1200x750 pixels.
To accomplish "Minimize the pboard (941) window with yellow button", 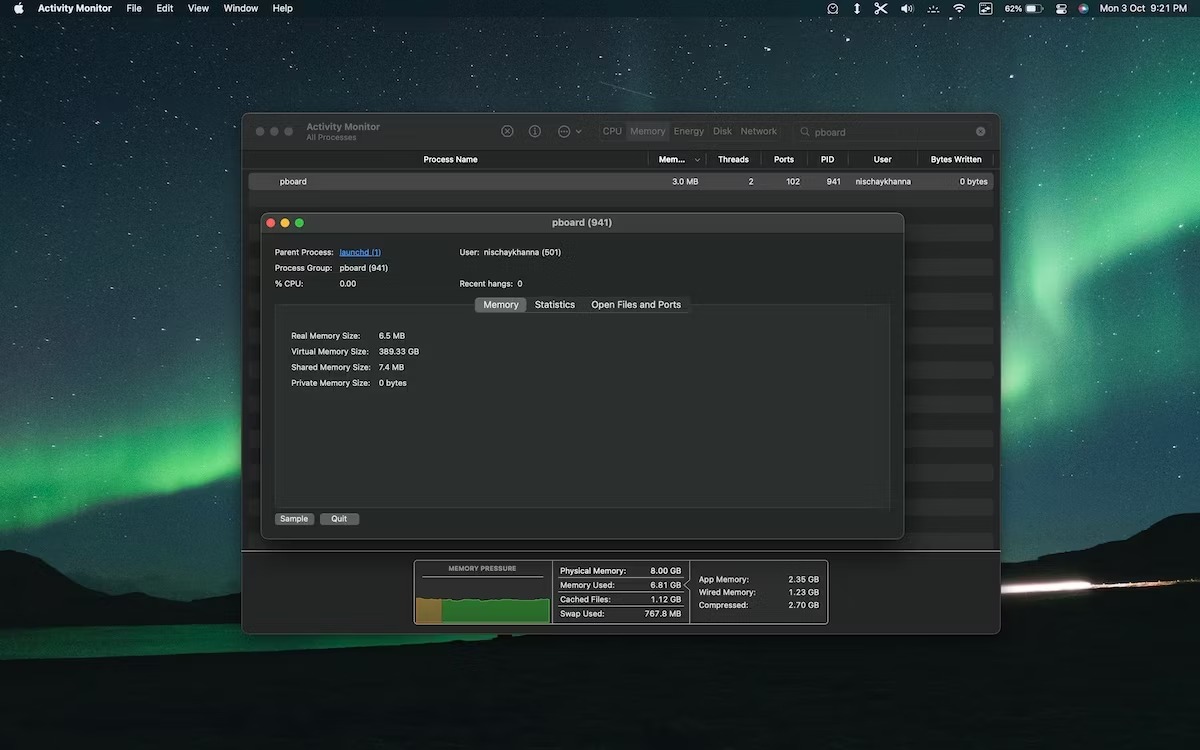I will tap(285, 223).
